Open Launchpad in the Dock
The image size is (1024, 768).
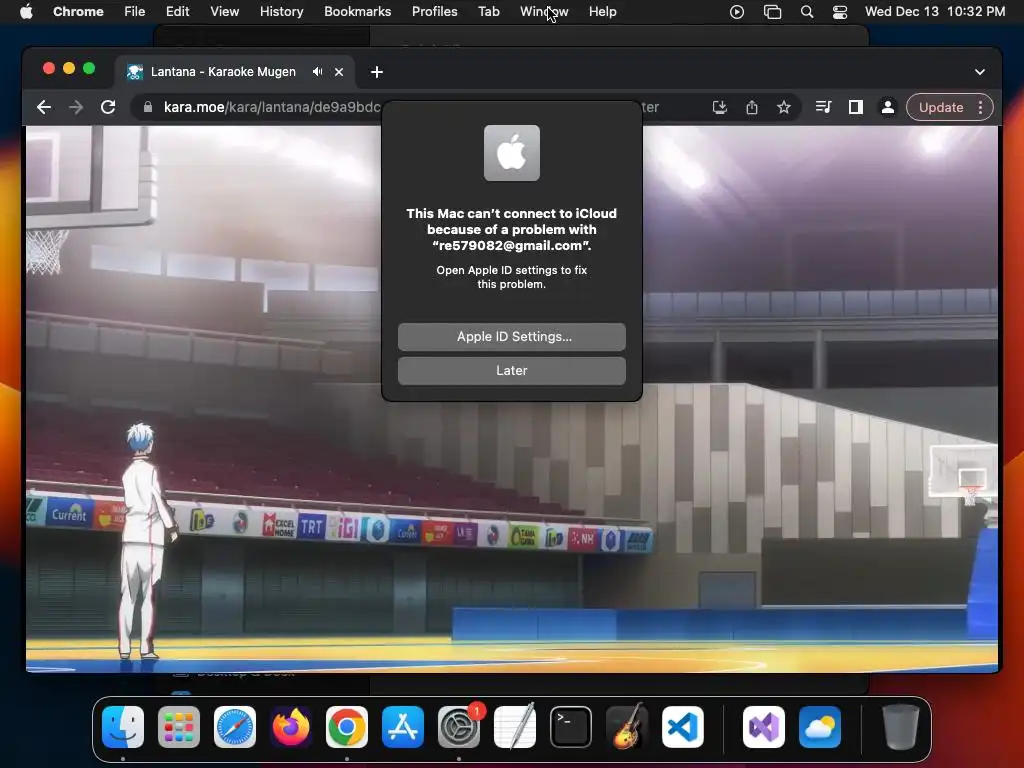[179, 727]
